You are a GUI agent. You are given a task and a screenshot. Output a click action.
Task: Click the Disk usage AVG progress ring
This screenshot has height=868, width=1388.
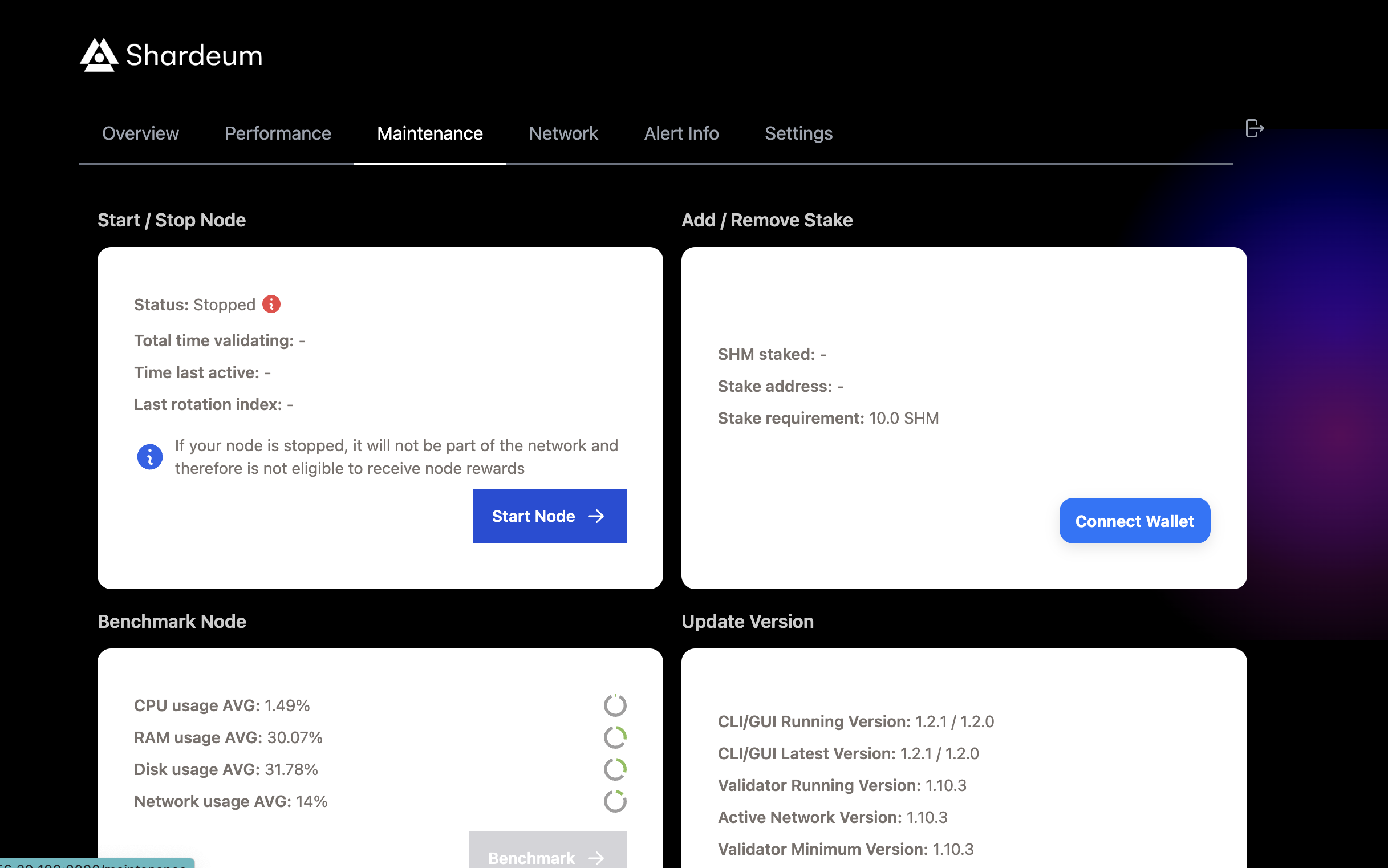tap(615, 769)
